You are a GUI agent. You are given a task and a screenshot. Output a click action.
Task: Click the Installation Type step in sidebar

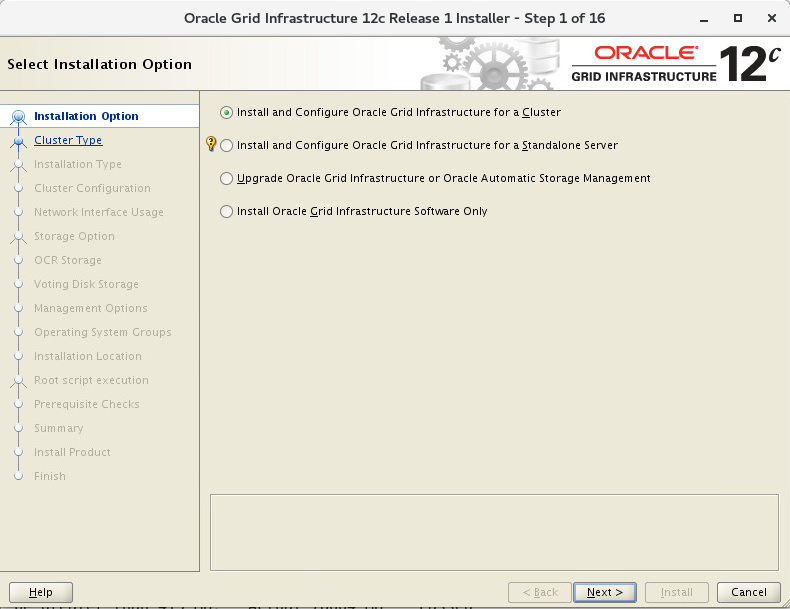coord(78,164)
